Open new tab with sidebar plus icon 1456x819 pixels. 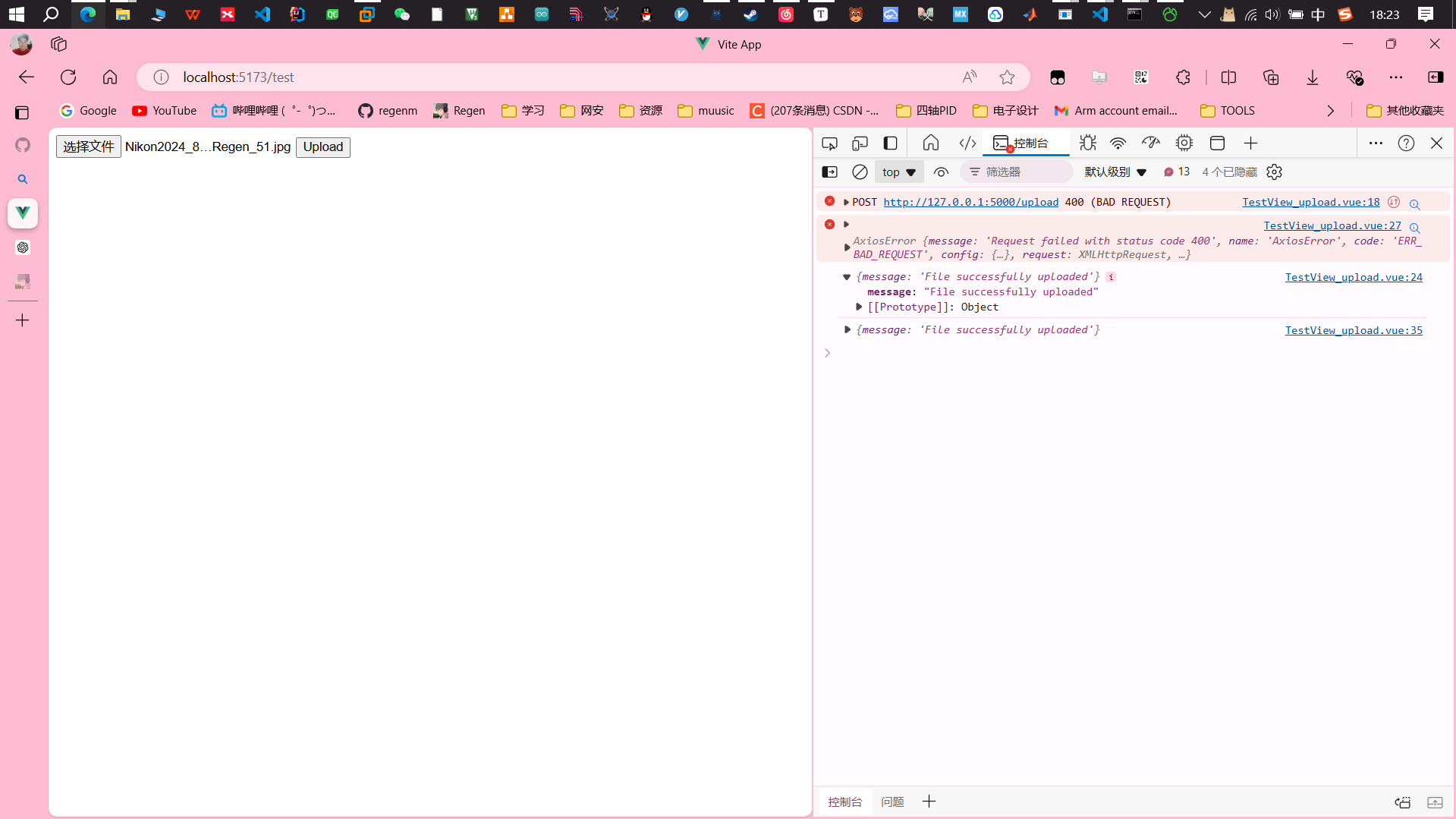point(23,320)
